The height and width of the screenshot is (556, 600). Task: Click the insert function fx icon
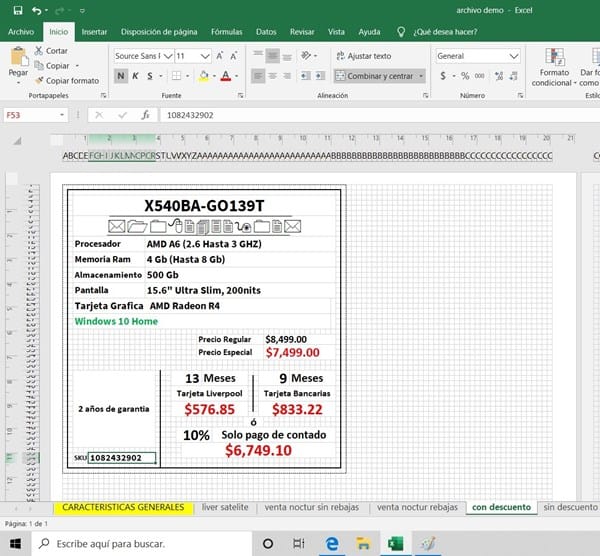(x=146, y=115)
